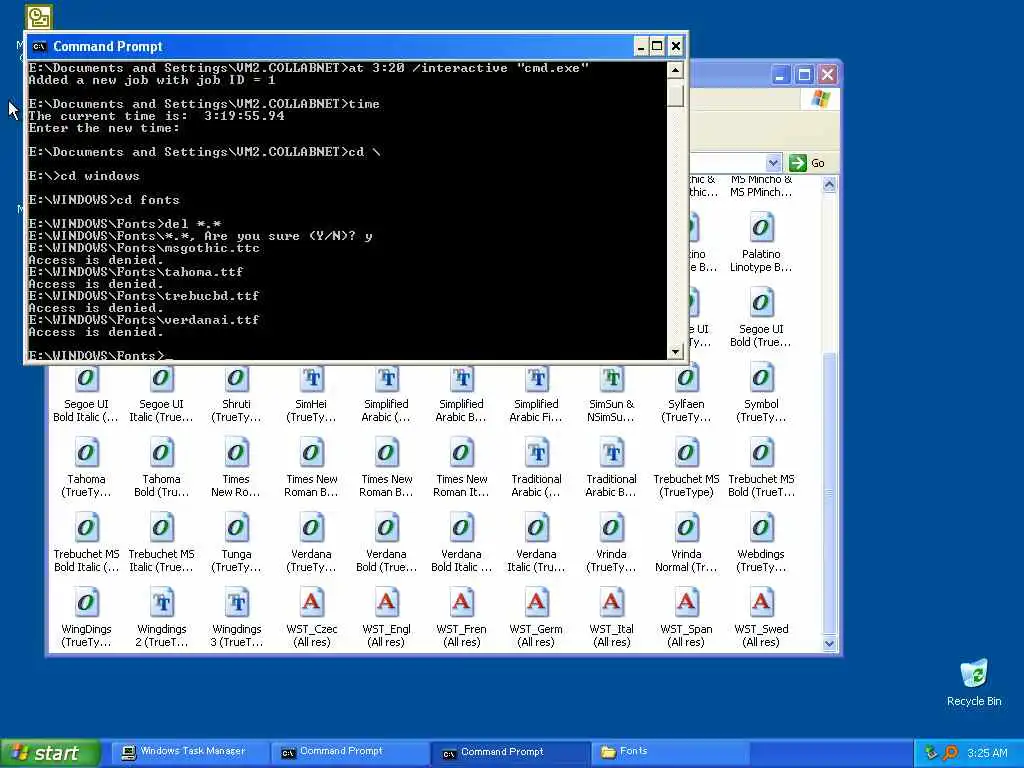Click the orange magnifier tray icon
The height and width of the screenshot is (768, 1024).
[950, 753]
